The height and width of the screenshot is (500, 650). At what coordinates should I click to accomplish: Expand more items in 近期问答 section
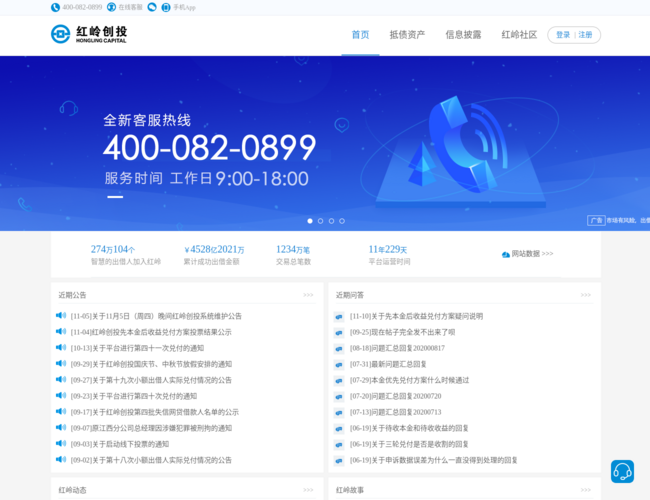[x=585, y=295]
